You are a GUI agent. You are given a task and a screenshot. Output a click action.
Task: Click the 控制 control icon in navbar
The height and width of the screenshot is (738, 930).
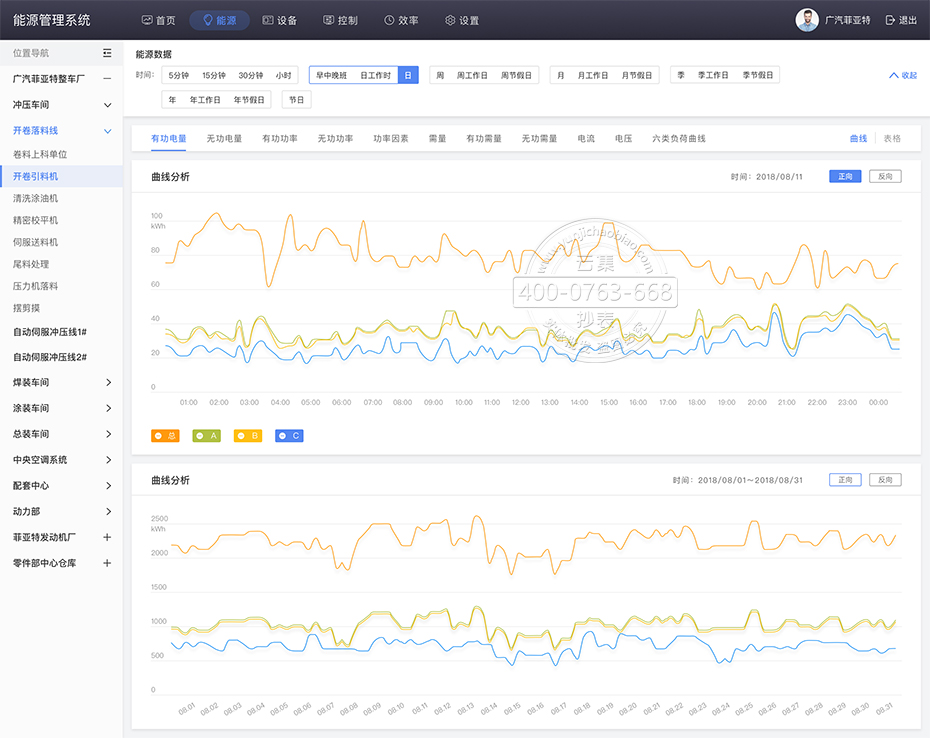pyautogui.click(x=329, y=20)
